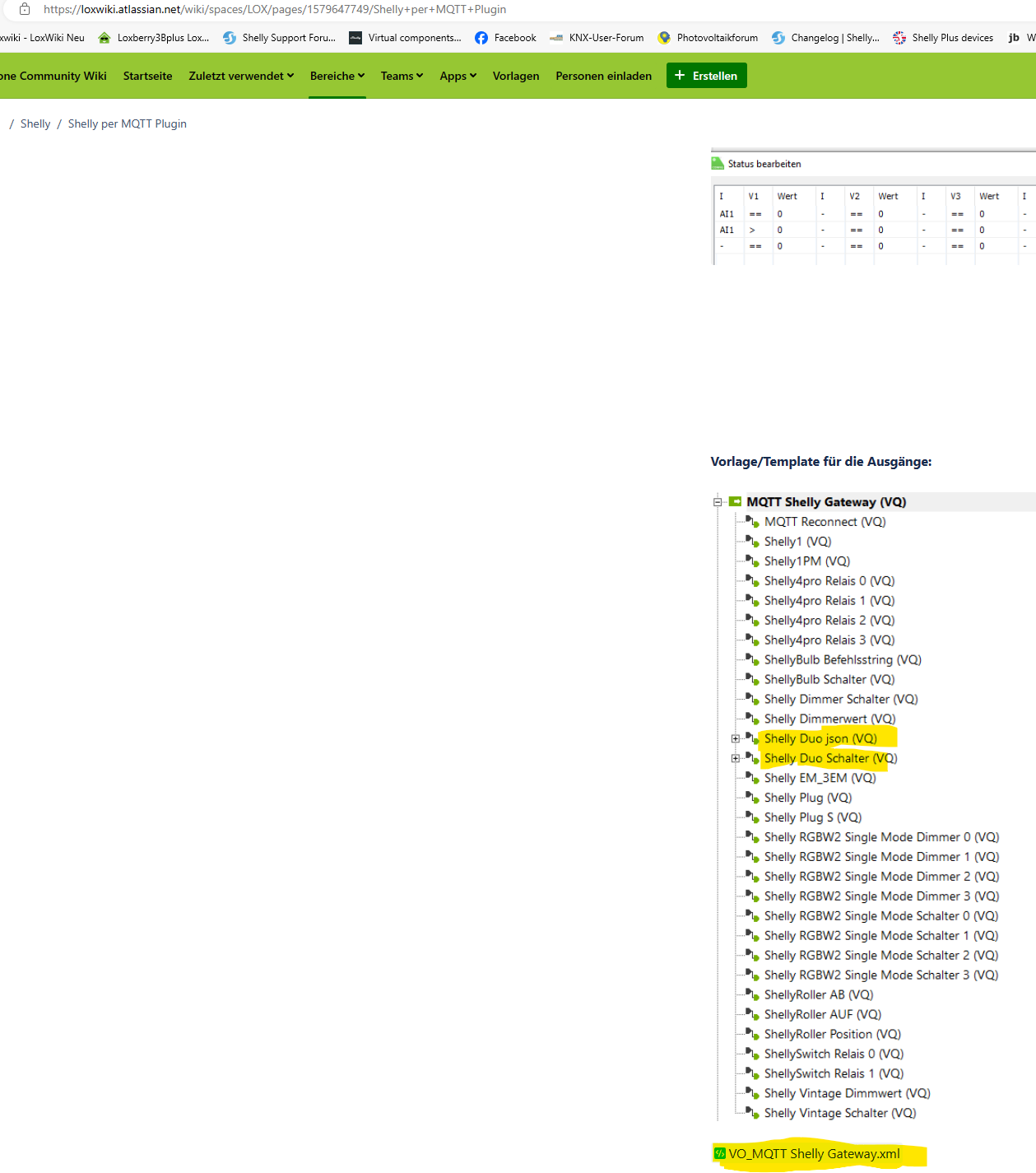Click the 'Vorlage/Template für die Ausgänge:' heading
This screenshot has width=1036, height=1173.
tap(821, 462)
